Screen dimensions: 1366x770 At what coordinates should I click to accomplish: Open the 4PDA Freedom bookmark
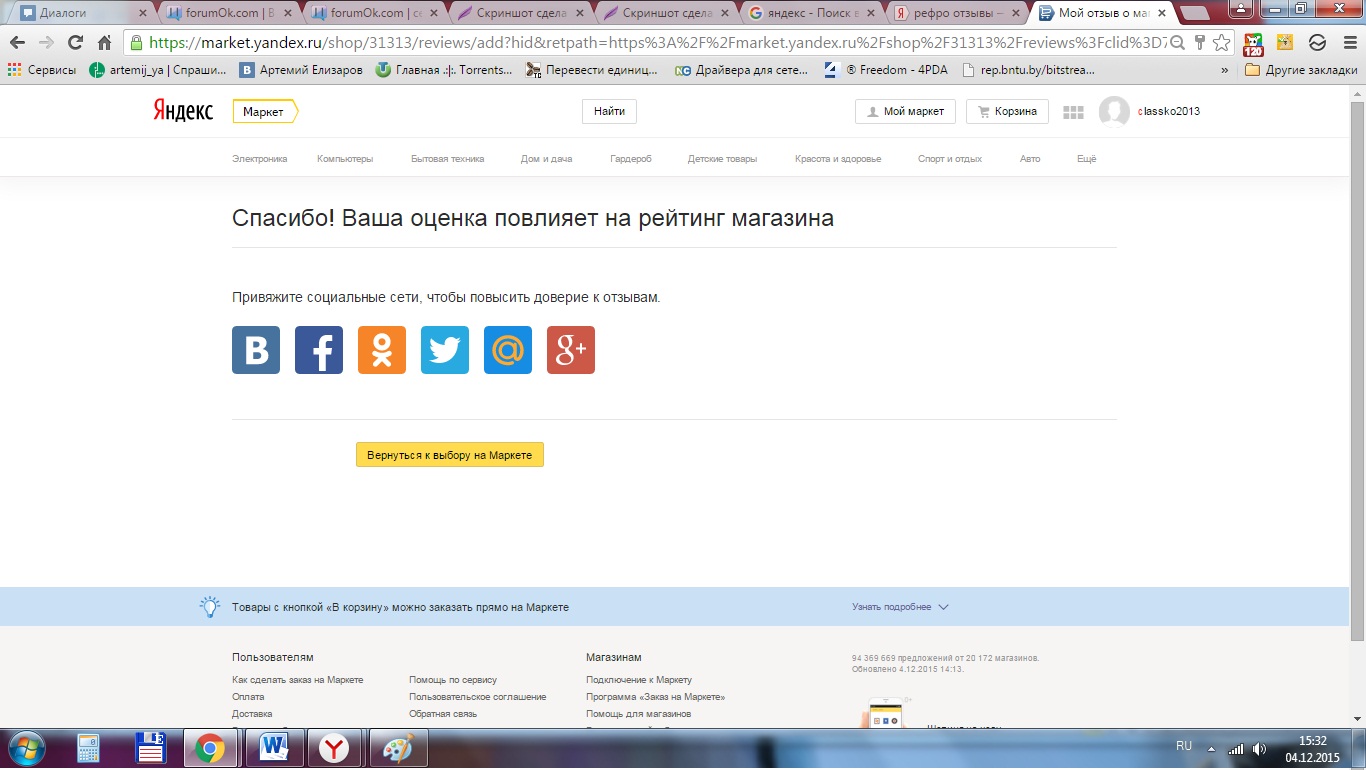[x=885, y=71]
